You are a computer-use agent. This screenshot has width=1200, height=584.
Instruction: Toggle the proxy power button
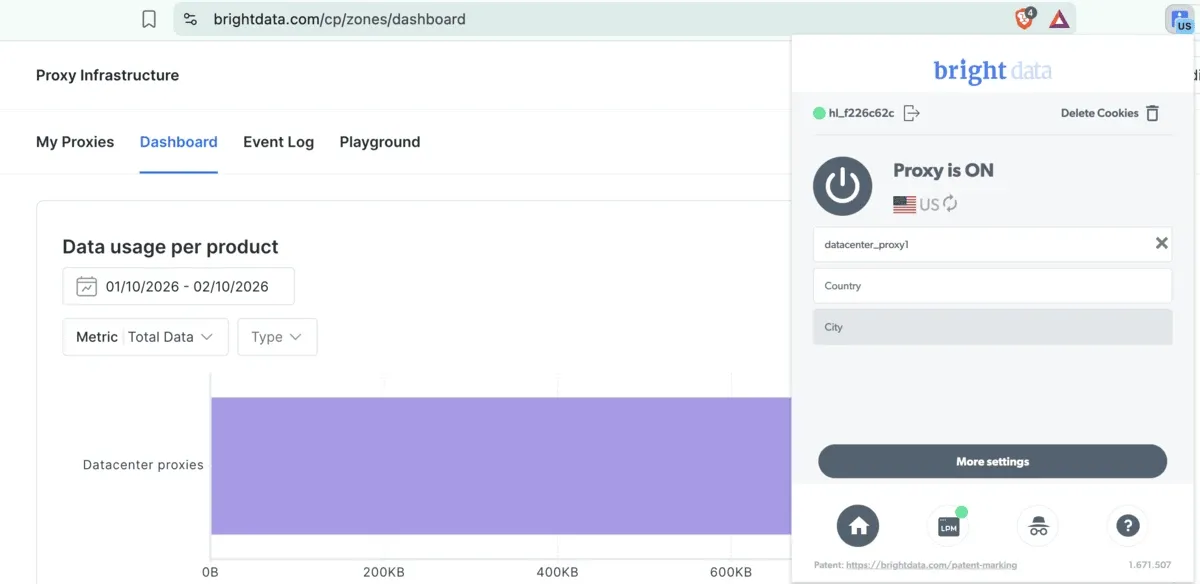[x=843, y=186]
